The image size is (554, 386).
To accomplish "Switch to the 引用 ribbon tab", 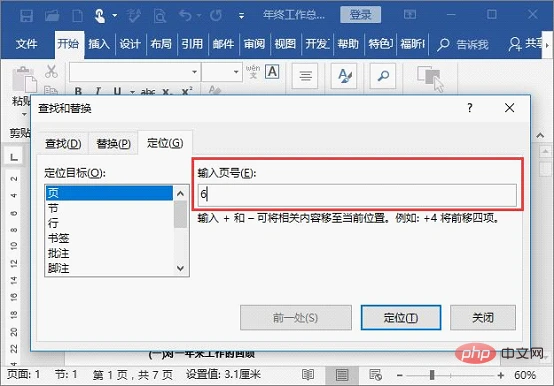I will coord(192,44).
